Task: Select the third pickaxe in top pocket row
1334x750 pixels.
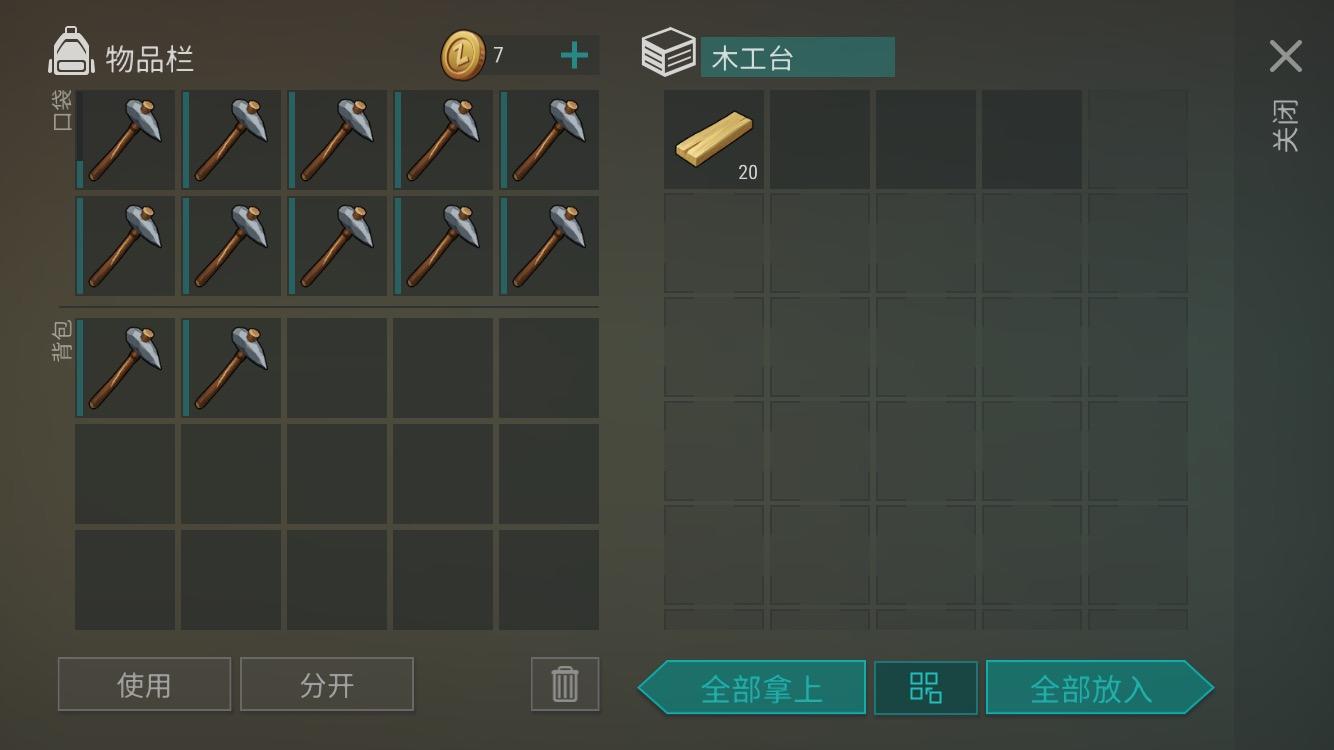Action: pyautogui.click(x=337, y=140)
